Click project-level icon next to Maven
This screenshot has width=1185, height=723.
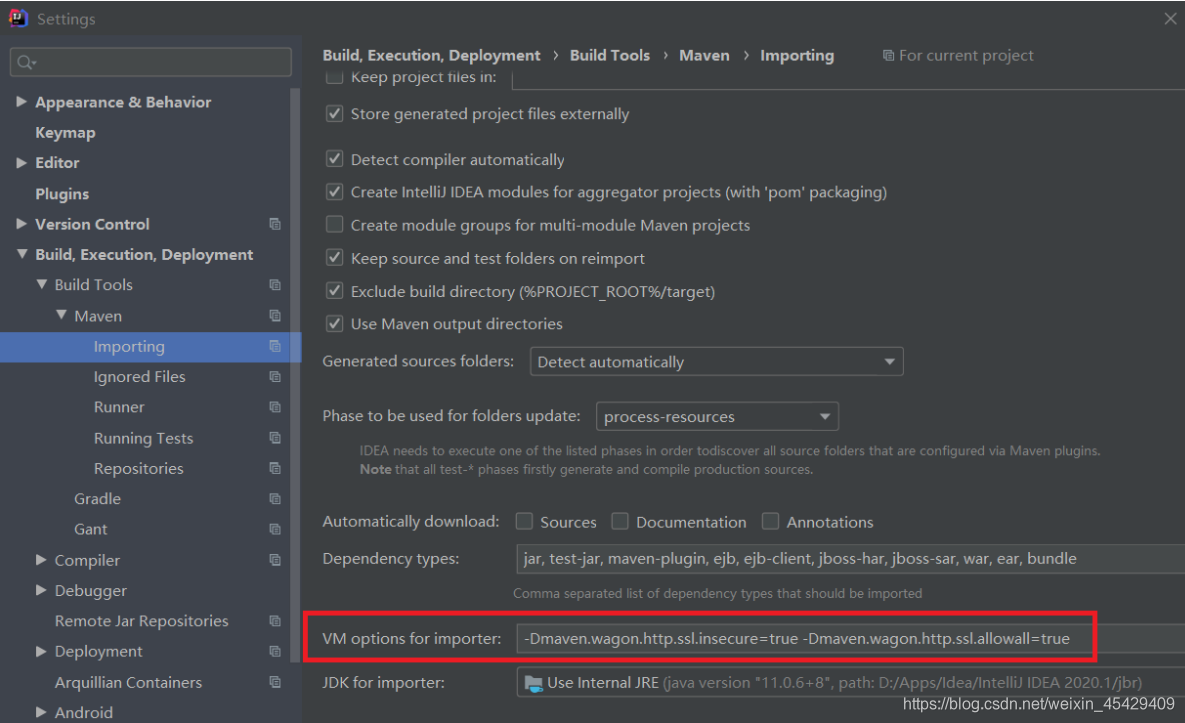(275, 316)
